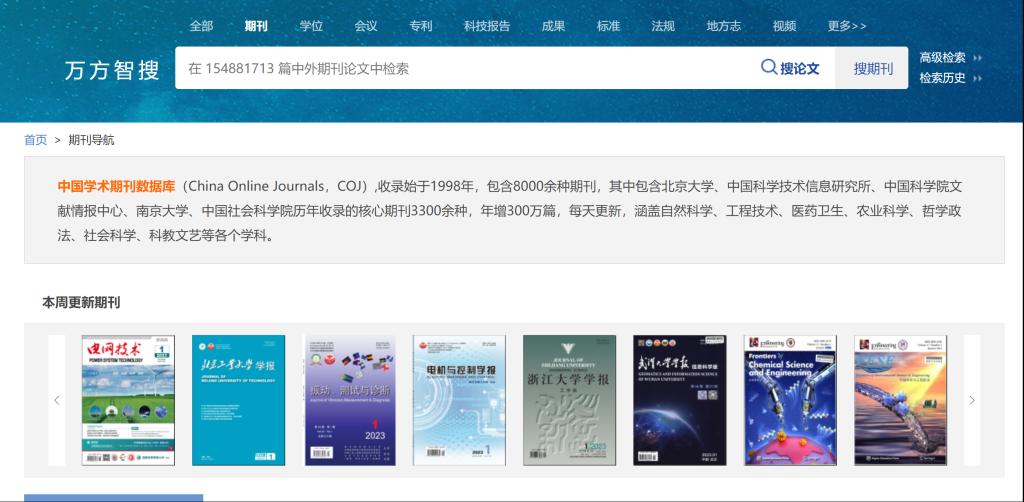1024x502 pixels.
Task: Open the 北京工业大学学报 journal cover
Action: [x=238, y=400]
